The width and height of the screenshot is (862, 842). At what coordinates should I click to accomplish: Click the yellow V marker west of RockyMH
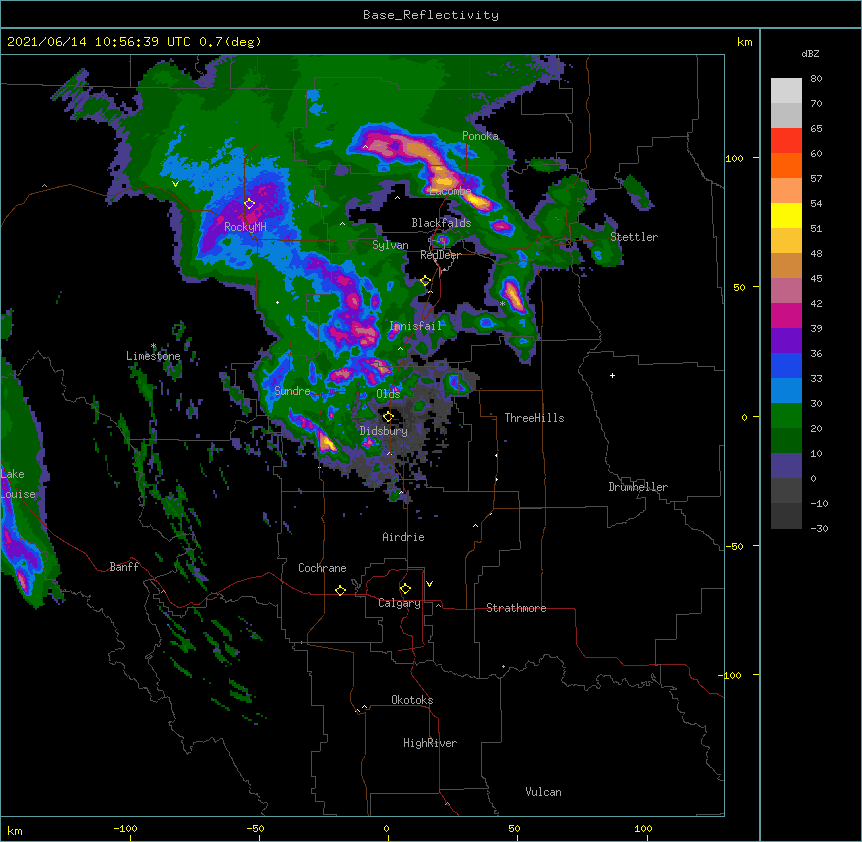pyautogui.click(x=175, y=184)
